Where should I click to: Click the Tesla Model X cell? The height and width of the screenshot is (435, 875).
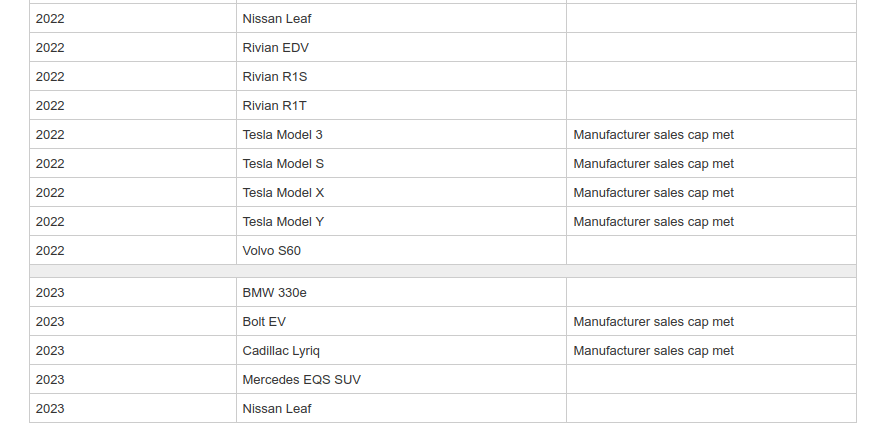coord(401,192)
